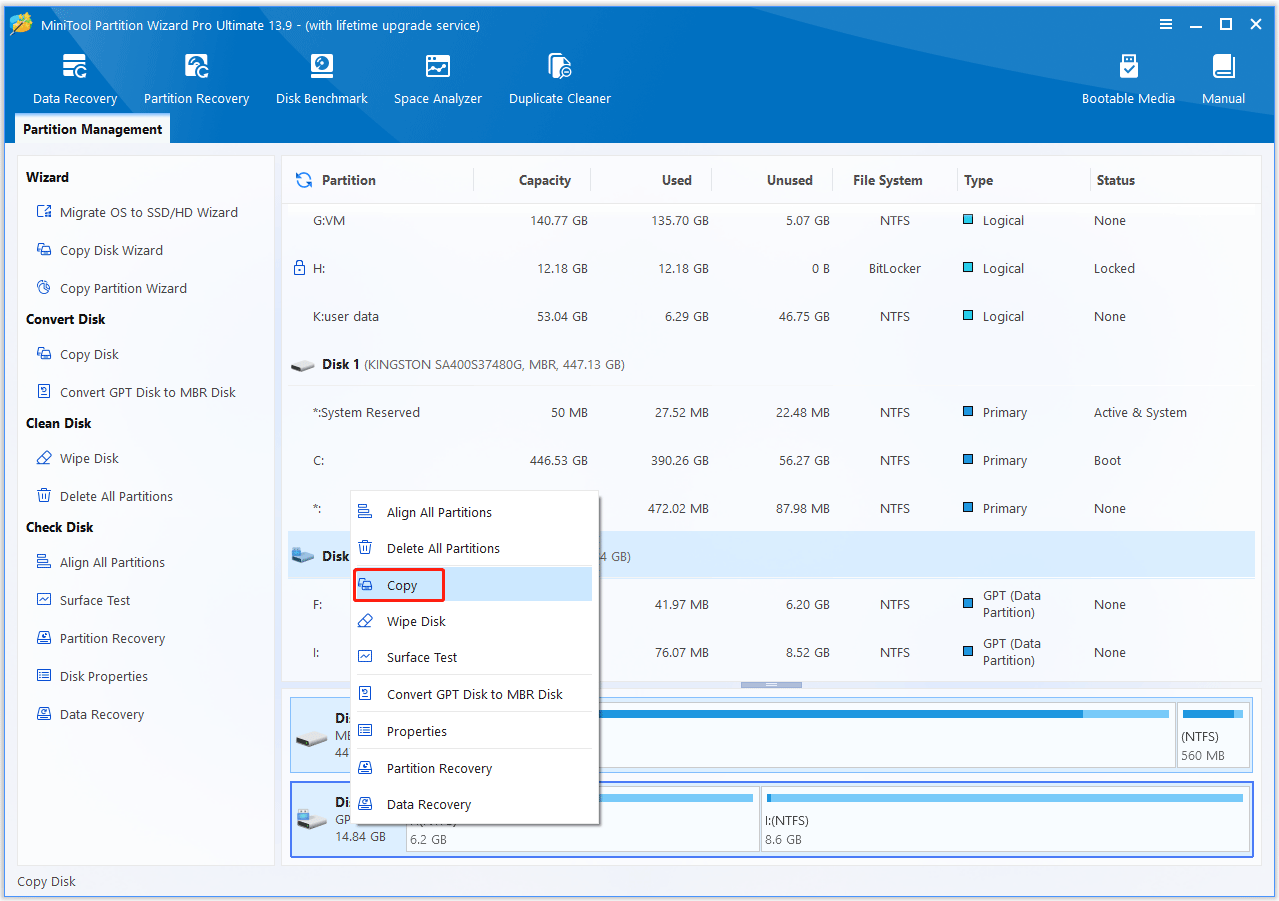Select the Disk 1 KINGSTON header row
1279x901 pixels.
tap(771, 364)
